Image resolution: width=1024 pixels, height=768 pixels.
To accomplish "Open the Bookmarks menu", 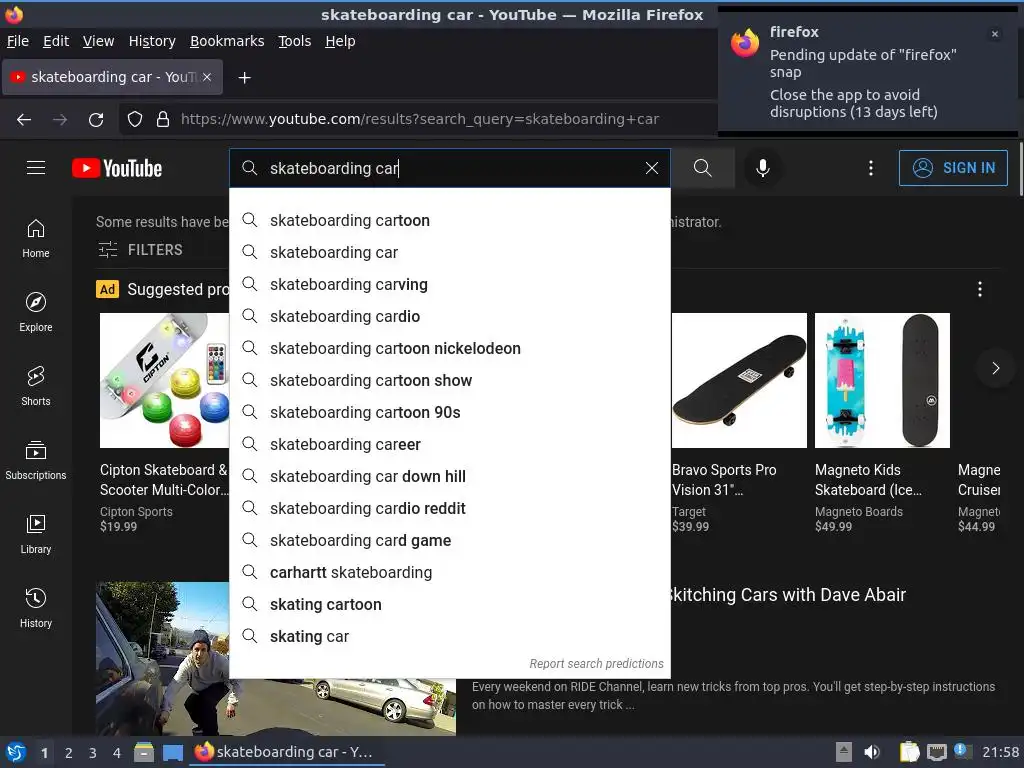I will coord(227,41).
